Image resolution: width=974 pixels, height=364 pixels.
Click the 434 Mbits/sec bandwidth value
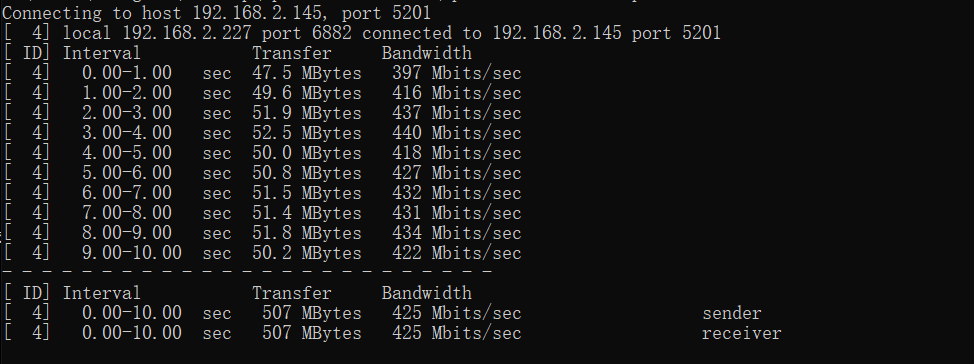(x=457, y=233)
